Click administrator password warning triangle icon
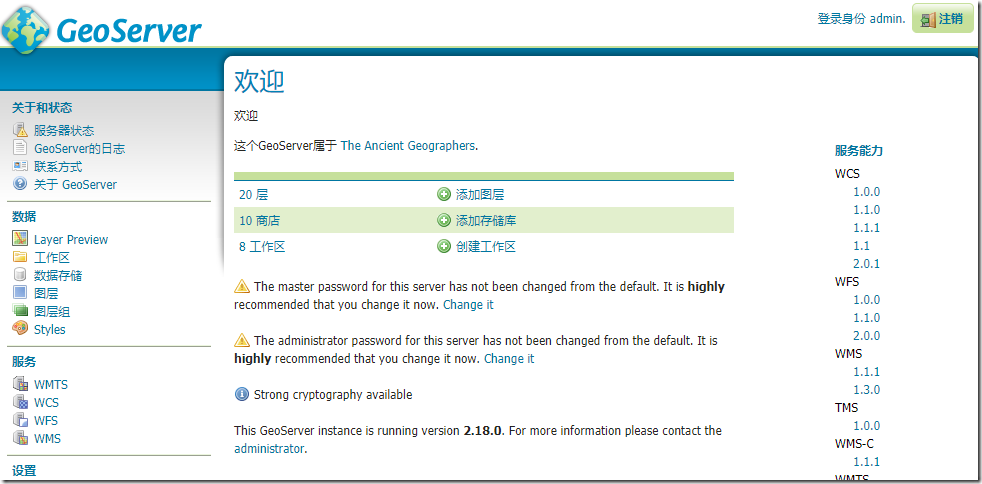Viewport: 982px width, 484px height. click(242, 341)
